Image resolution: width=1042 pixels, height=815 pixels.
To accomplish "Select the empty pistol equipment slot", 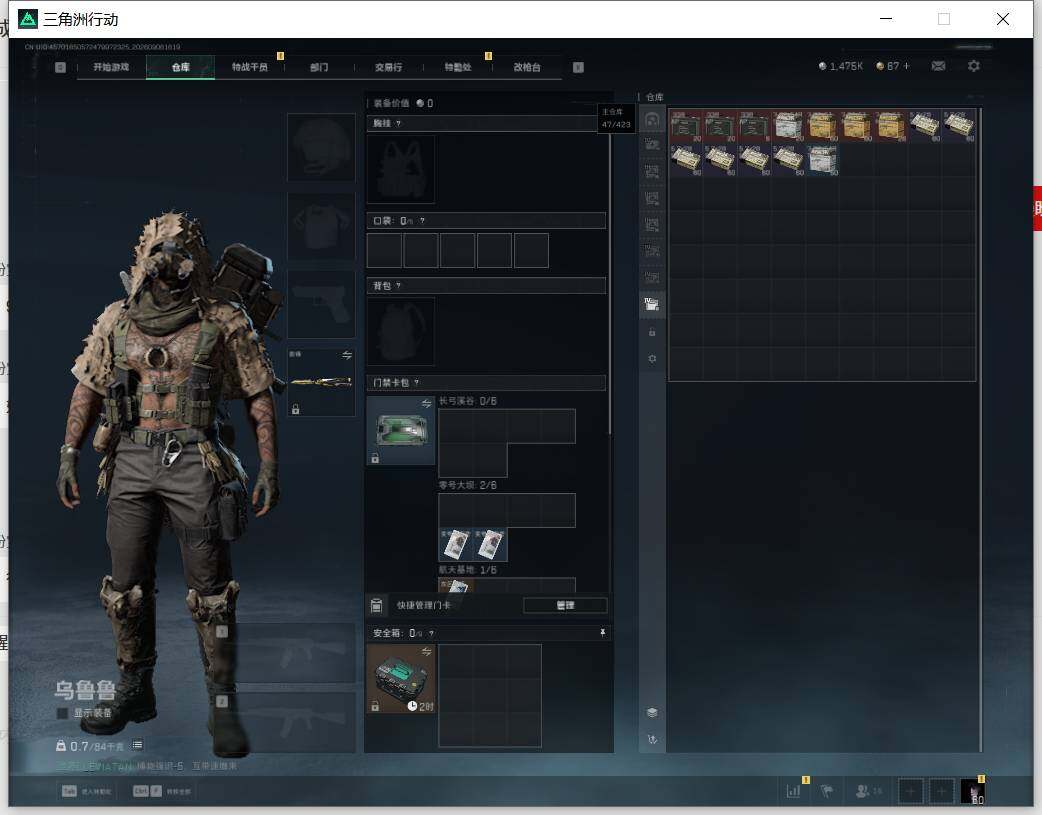I will pos(321,304).
